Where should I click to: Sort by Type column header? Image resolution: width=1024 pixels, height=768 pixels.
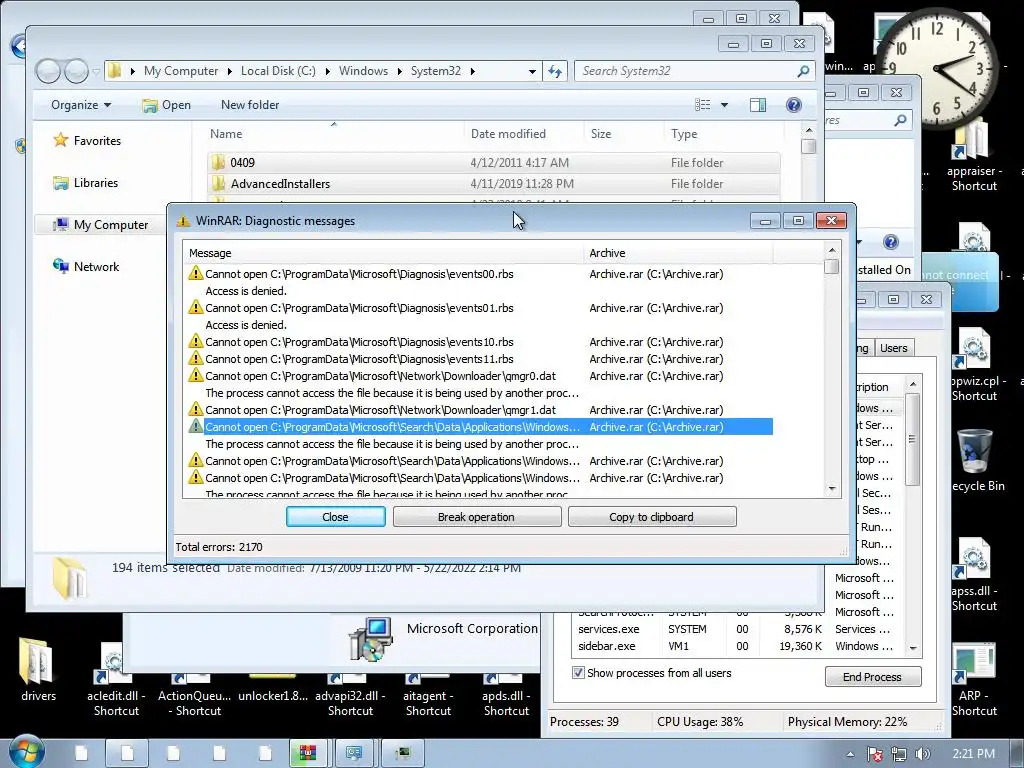(x=724, y=133)
